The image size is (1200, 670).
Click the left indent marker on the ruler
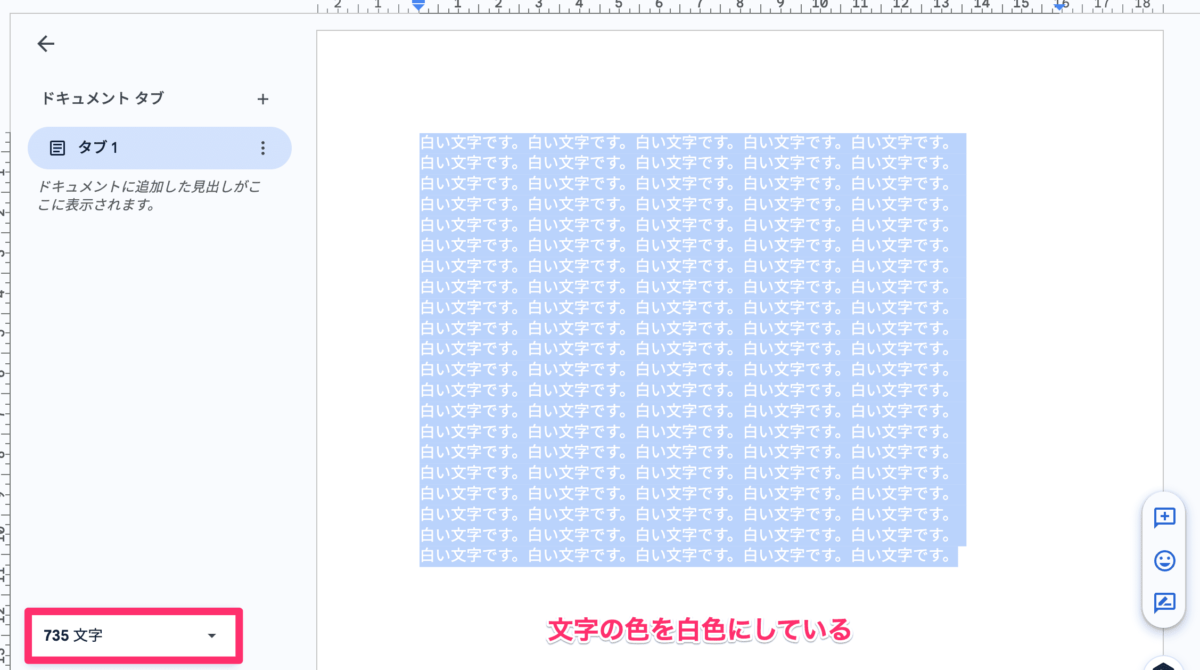[x=419, y=5]
